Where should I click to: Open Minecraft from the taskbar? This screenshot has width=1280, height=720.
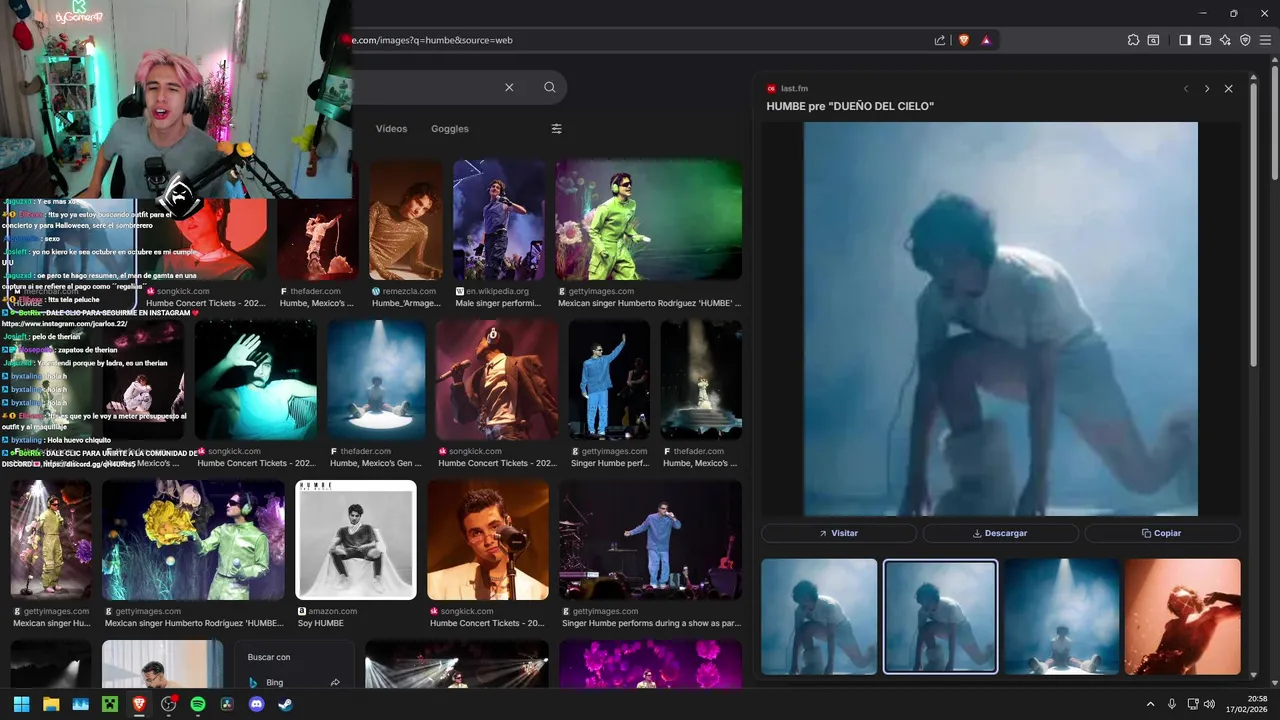110,704
